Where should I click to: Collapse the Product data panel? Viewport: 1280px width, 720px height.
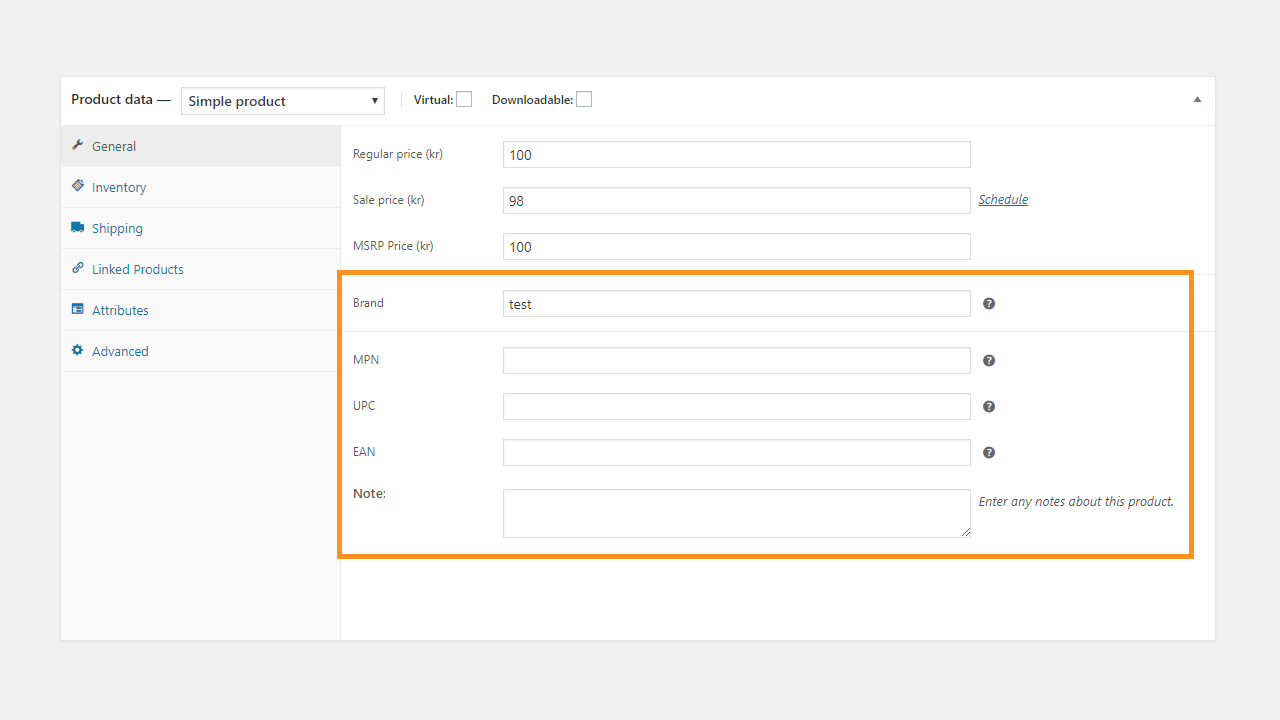point(1197,100)
